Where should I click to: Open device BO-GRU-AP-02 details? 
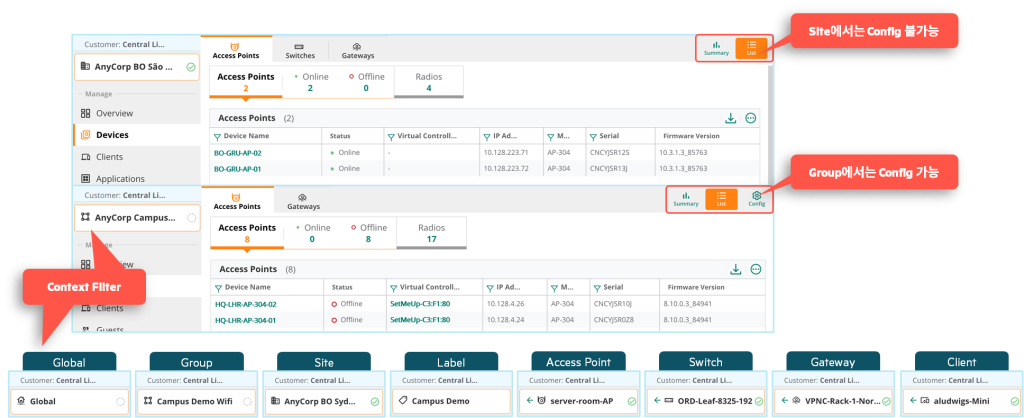(237, 153)
